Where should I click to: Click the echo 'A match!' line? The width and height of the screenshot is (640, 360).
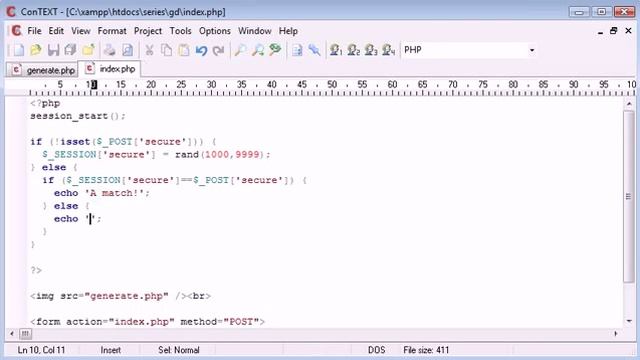[102, 193]
